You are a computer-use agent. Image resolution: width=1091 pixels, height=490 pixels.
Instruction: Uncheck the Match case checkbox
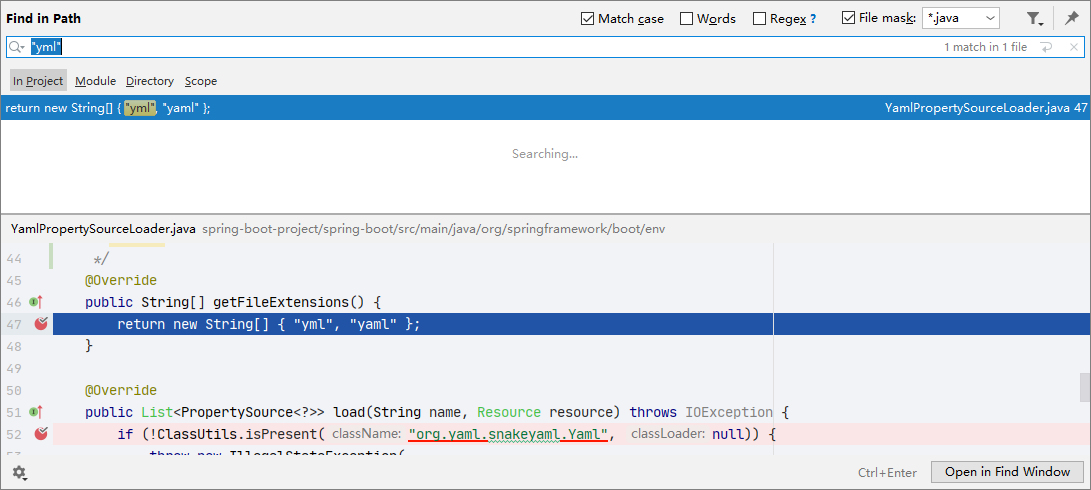[588, 19]
